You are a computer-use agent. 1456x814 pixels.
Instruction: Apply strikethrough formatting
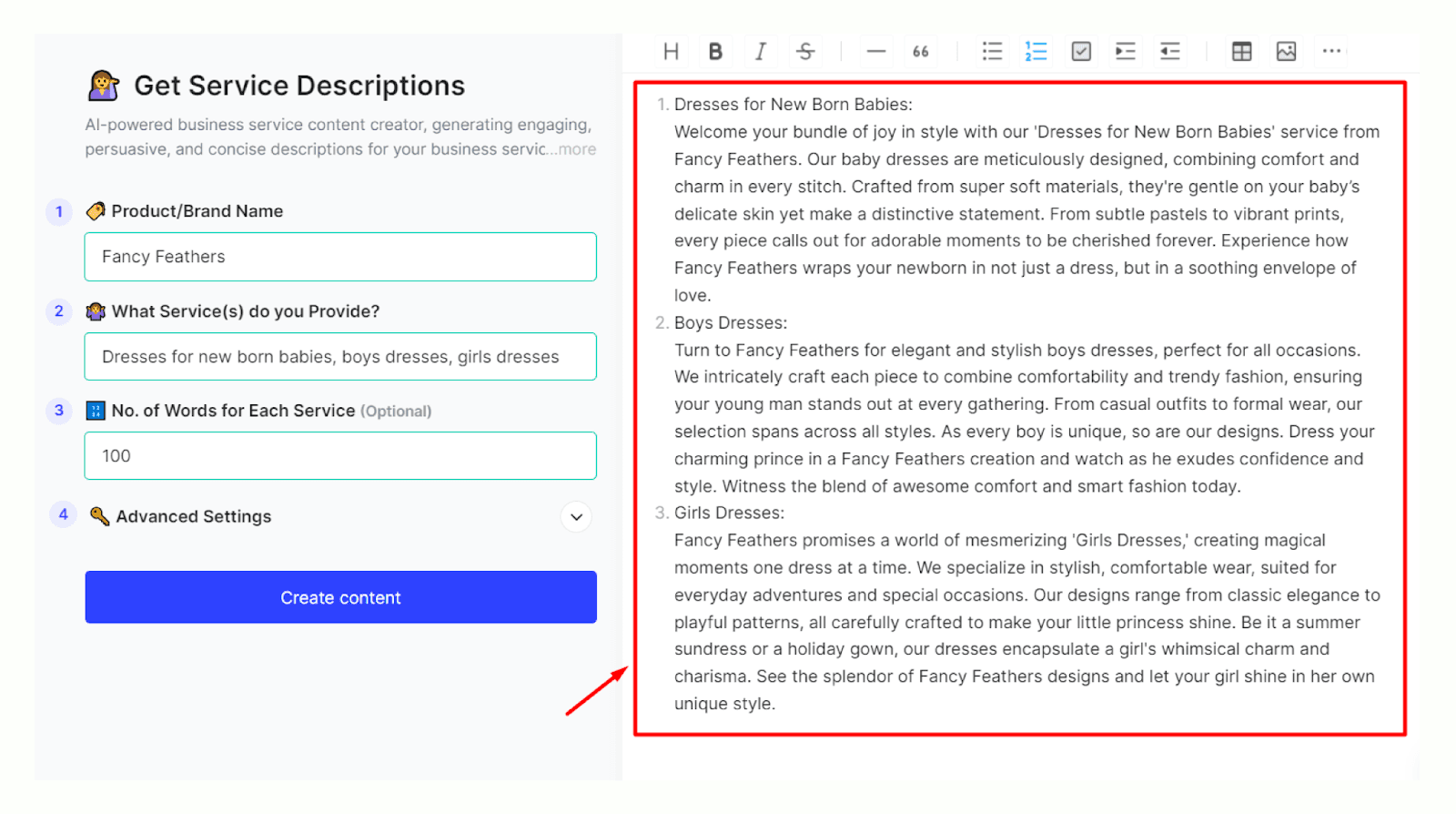click(x=805, y=51)
